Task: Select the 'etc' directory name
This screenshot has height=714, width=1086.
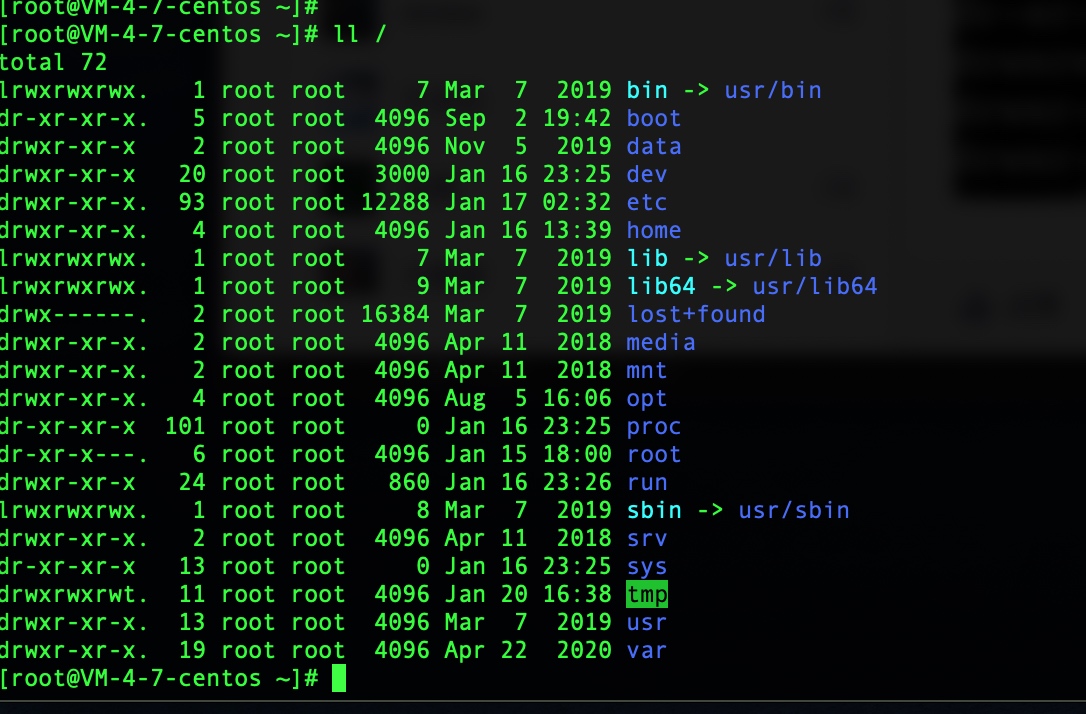Action: point(647,202)
